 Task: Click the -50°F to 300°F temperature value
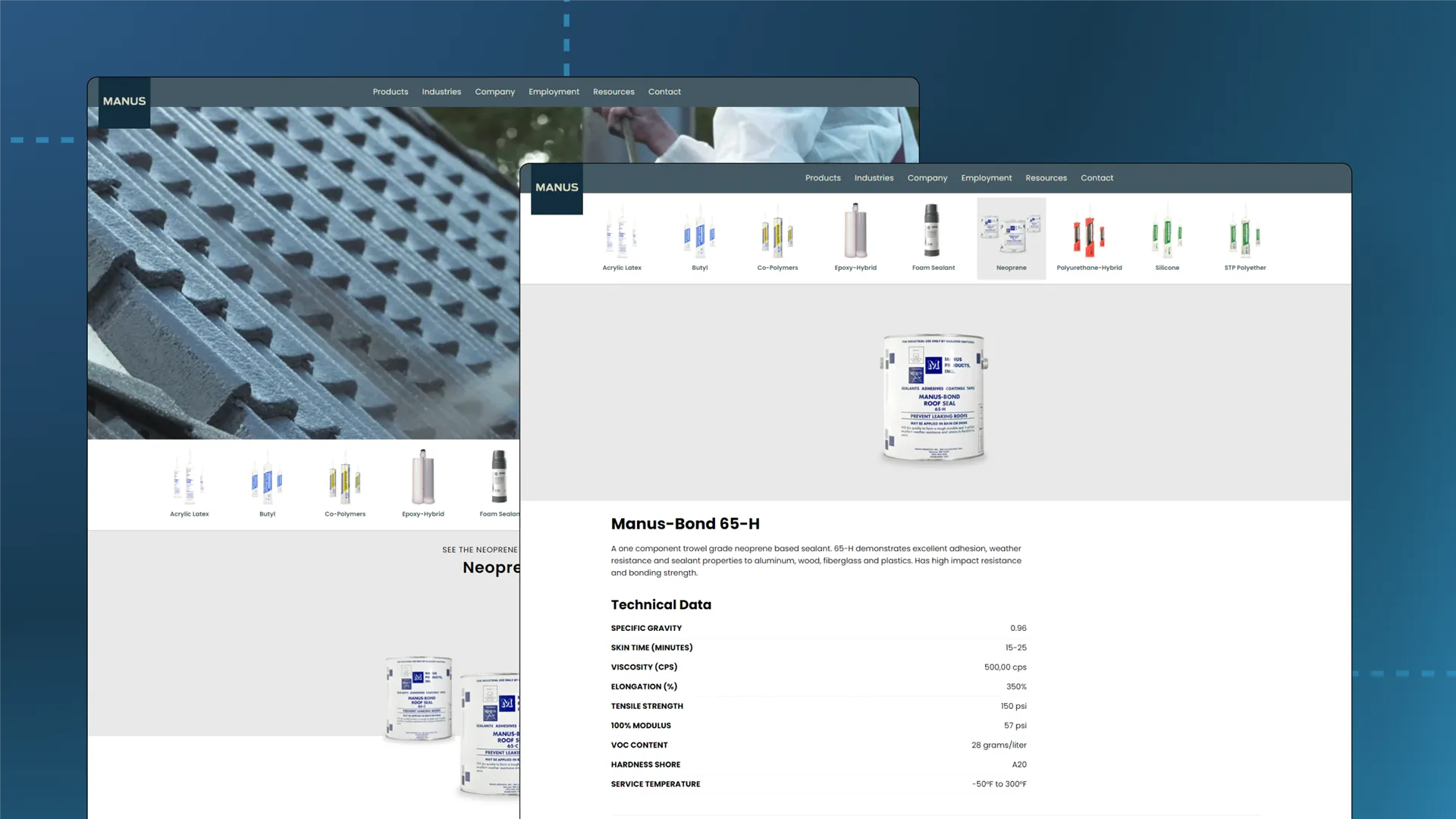click(999, 784)
